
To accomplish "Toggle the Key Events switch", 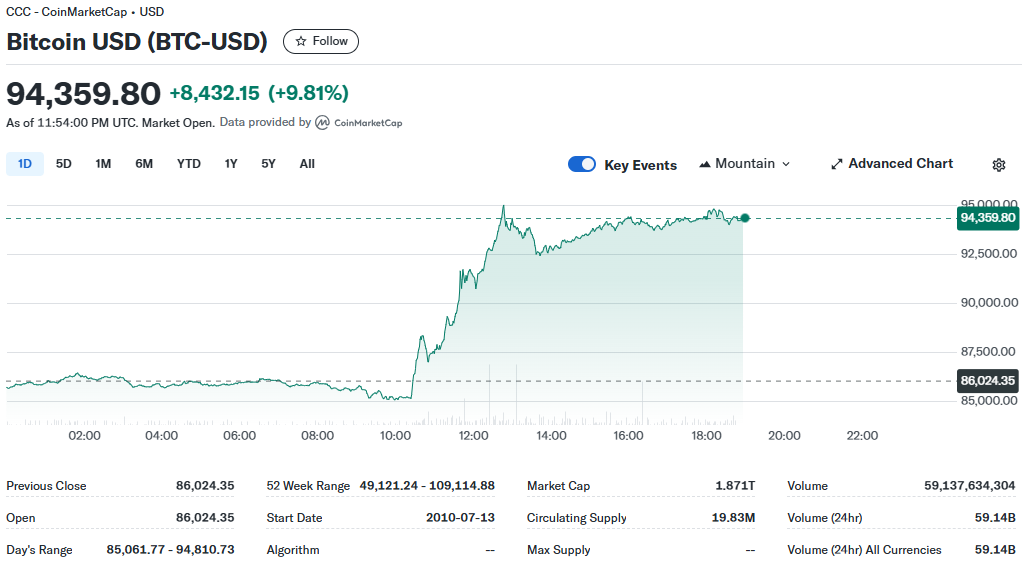I will pos(582,165).
